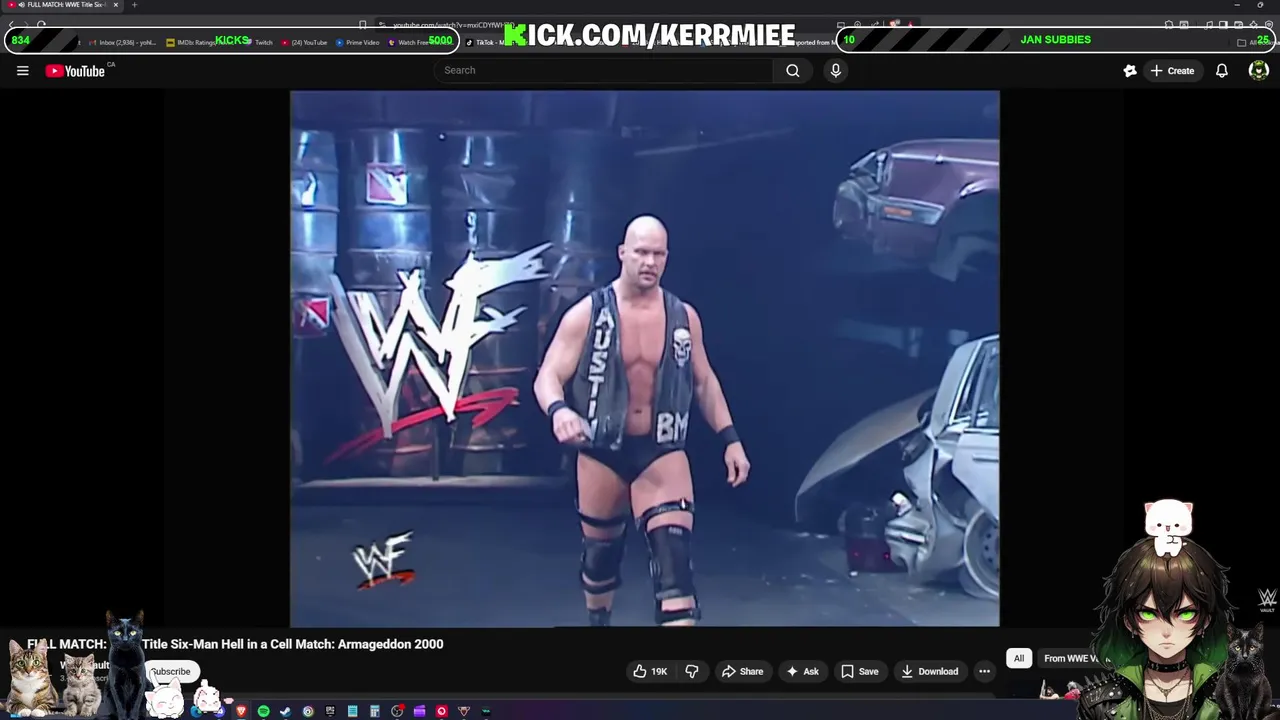Open the Twitch bookmark
Viewport: 1280px width, 720px height.
point(260,42)
